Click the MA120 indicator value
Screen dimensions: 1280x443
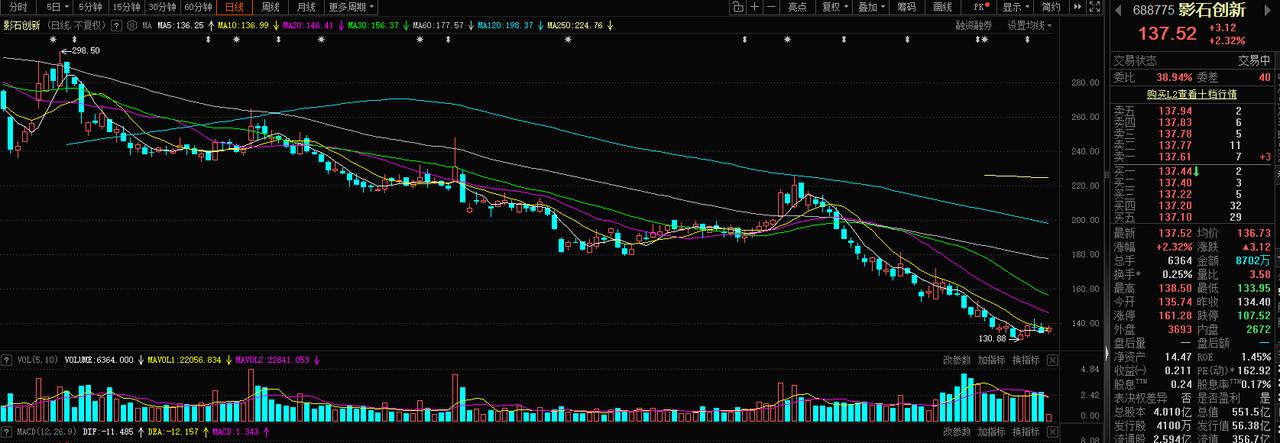coord(505,26)
